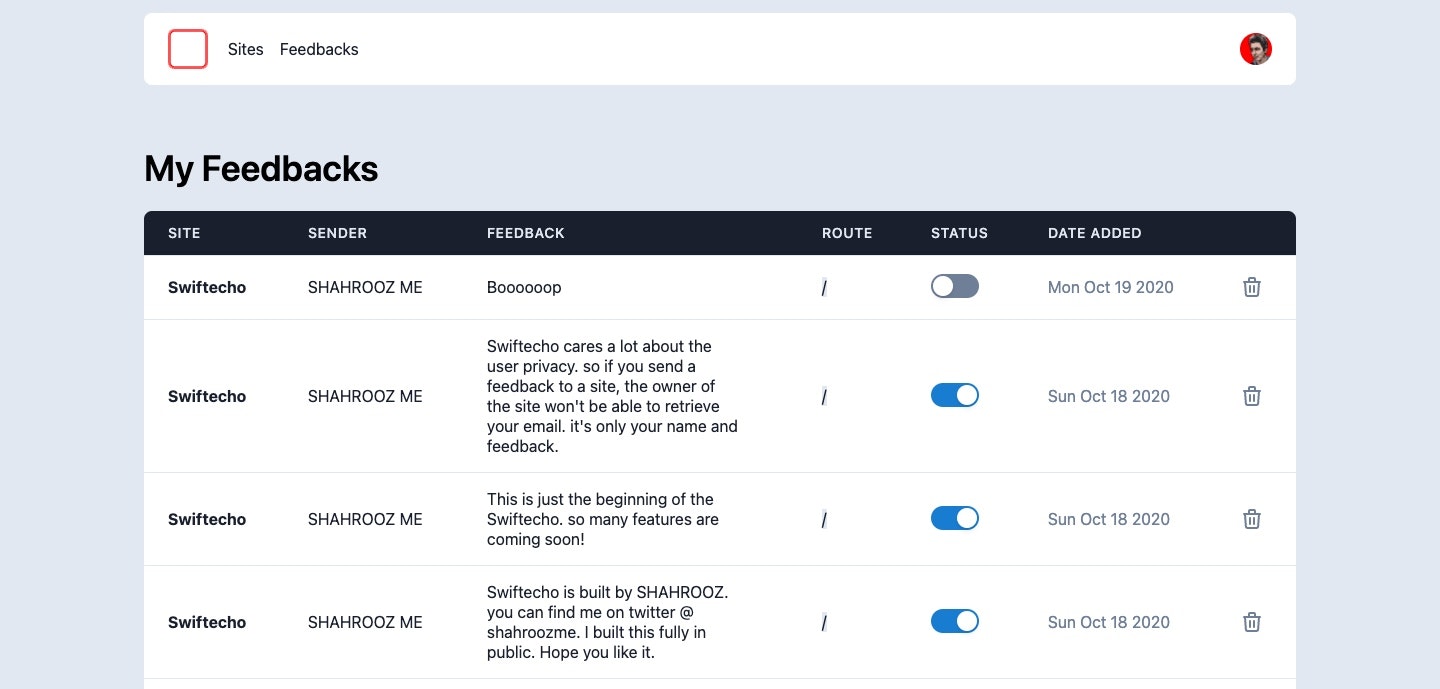
Task: Click the Swiftecho logo icon
Action: (x=188, y=48)
